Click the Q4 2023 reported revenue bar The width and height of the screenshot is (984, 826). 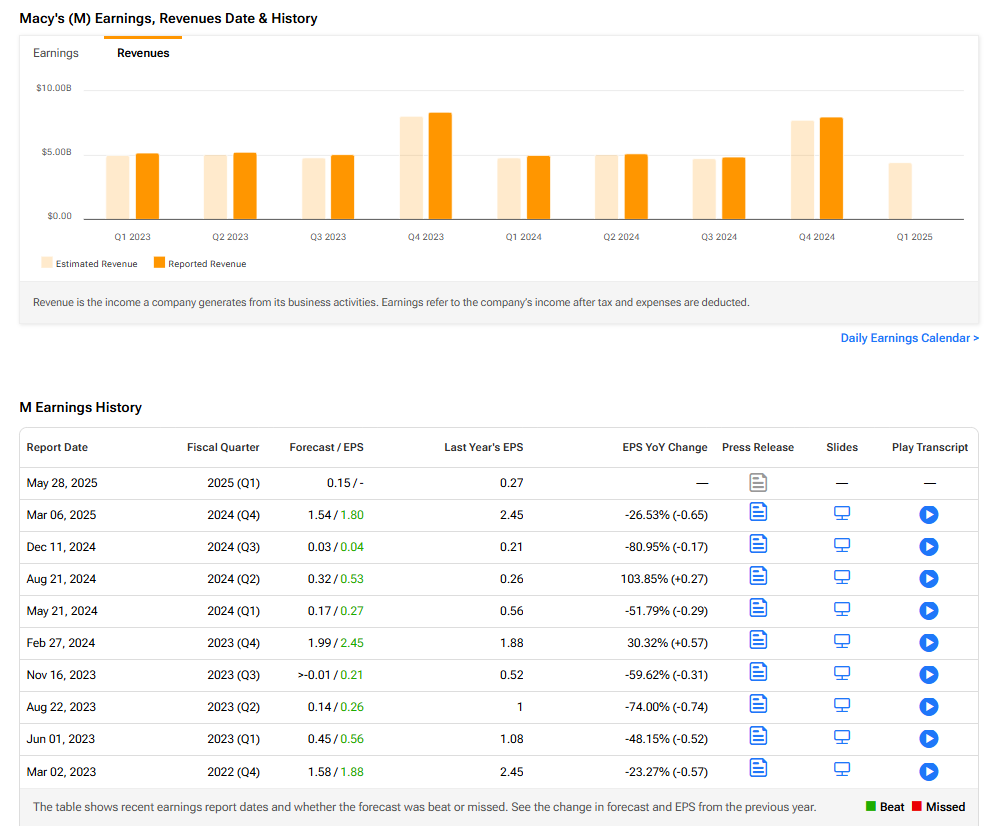click(x=440, y=166)
